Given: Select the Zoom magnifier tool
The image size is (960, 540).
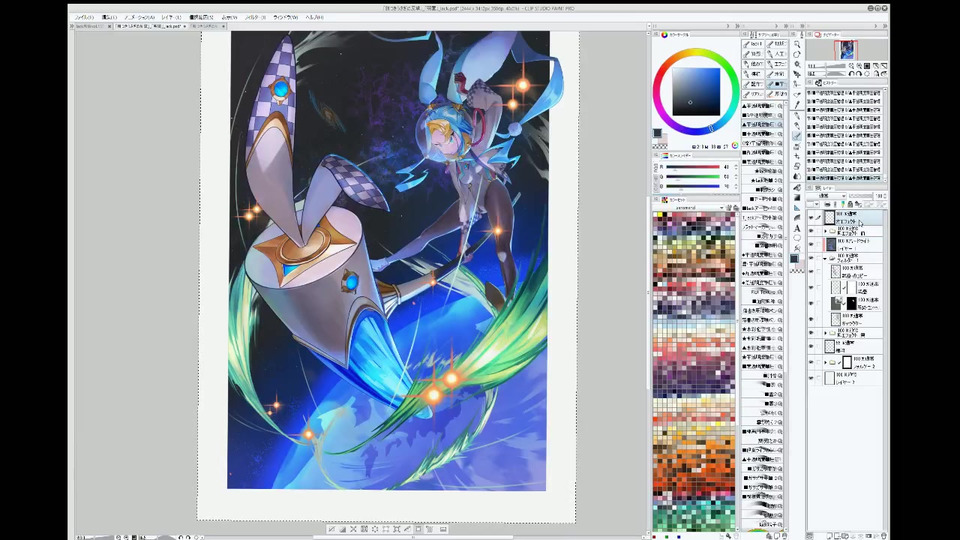Looking at the screenshot, I should coord(797,44).
